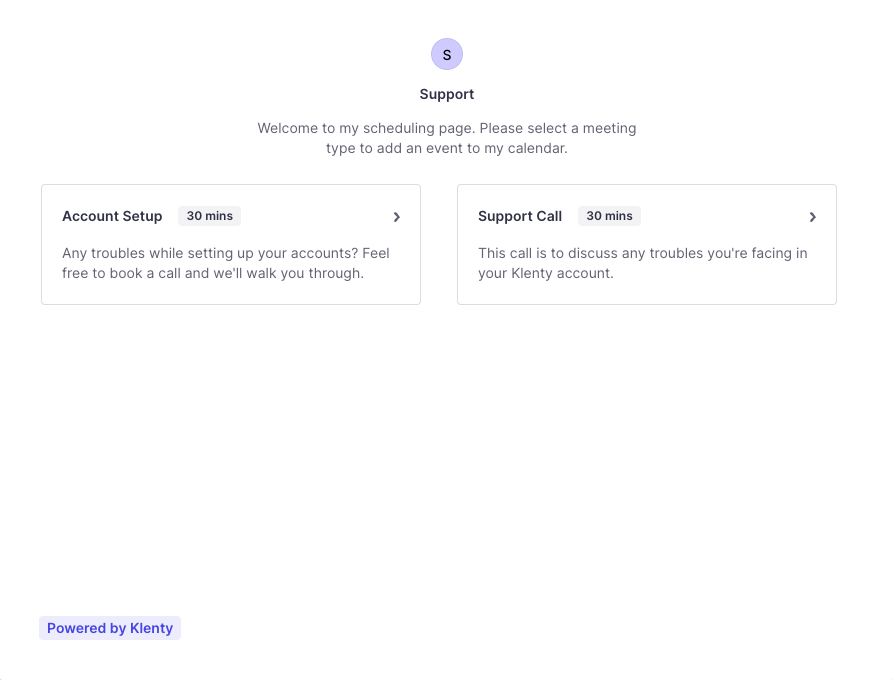Viewport: 893px width, 680px height.
Task: Click the welcome message text
Action: [447, 138]
